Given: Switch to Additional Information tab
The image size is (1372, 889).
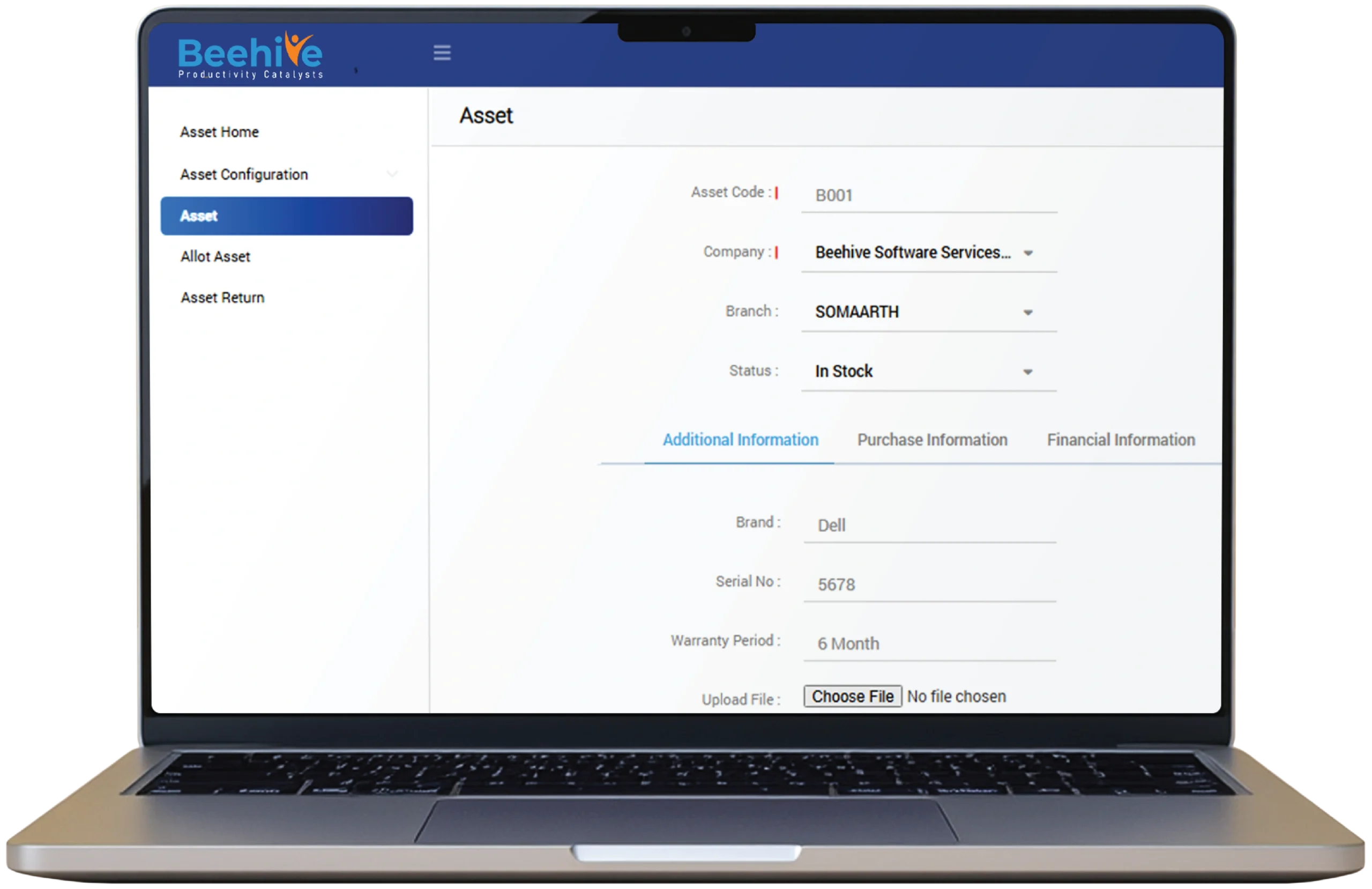Looking at the screenshot, I should [740, 440].
